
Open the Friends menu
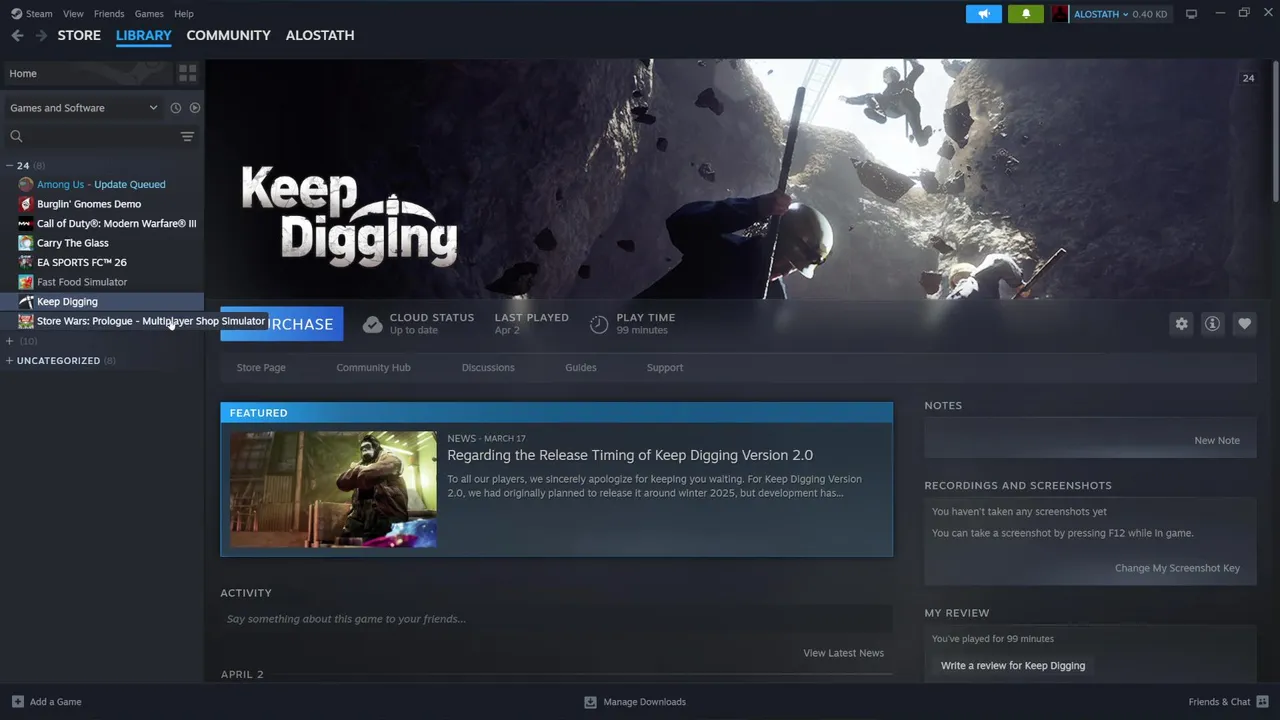[x=109, y=14]
